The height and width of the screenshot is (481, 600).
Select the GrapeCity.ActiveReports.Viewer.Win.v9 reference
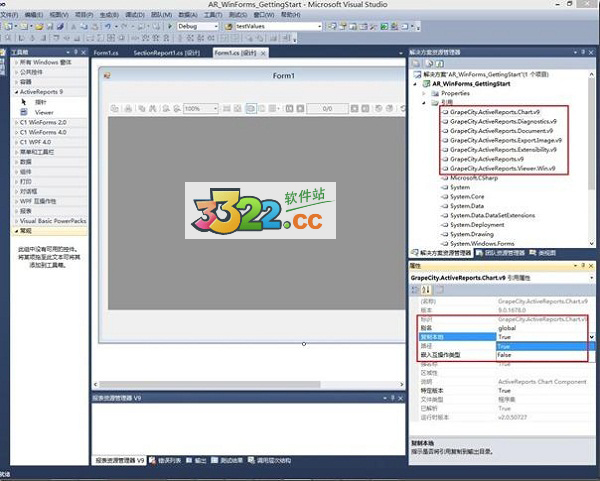point(502,168)
